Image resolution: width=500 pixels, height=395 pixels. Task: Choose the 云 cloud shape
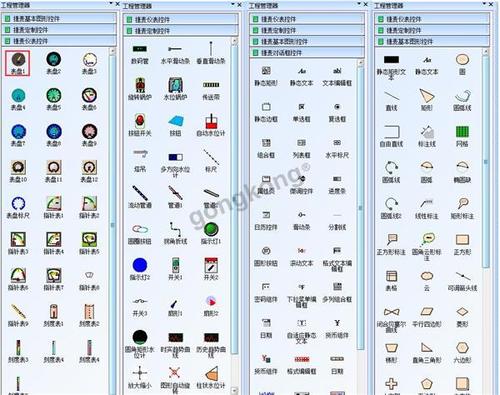[427, 281]
